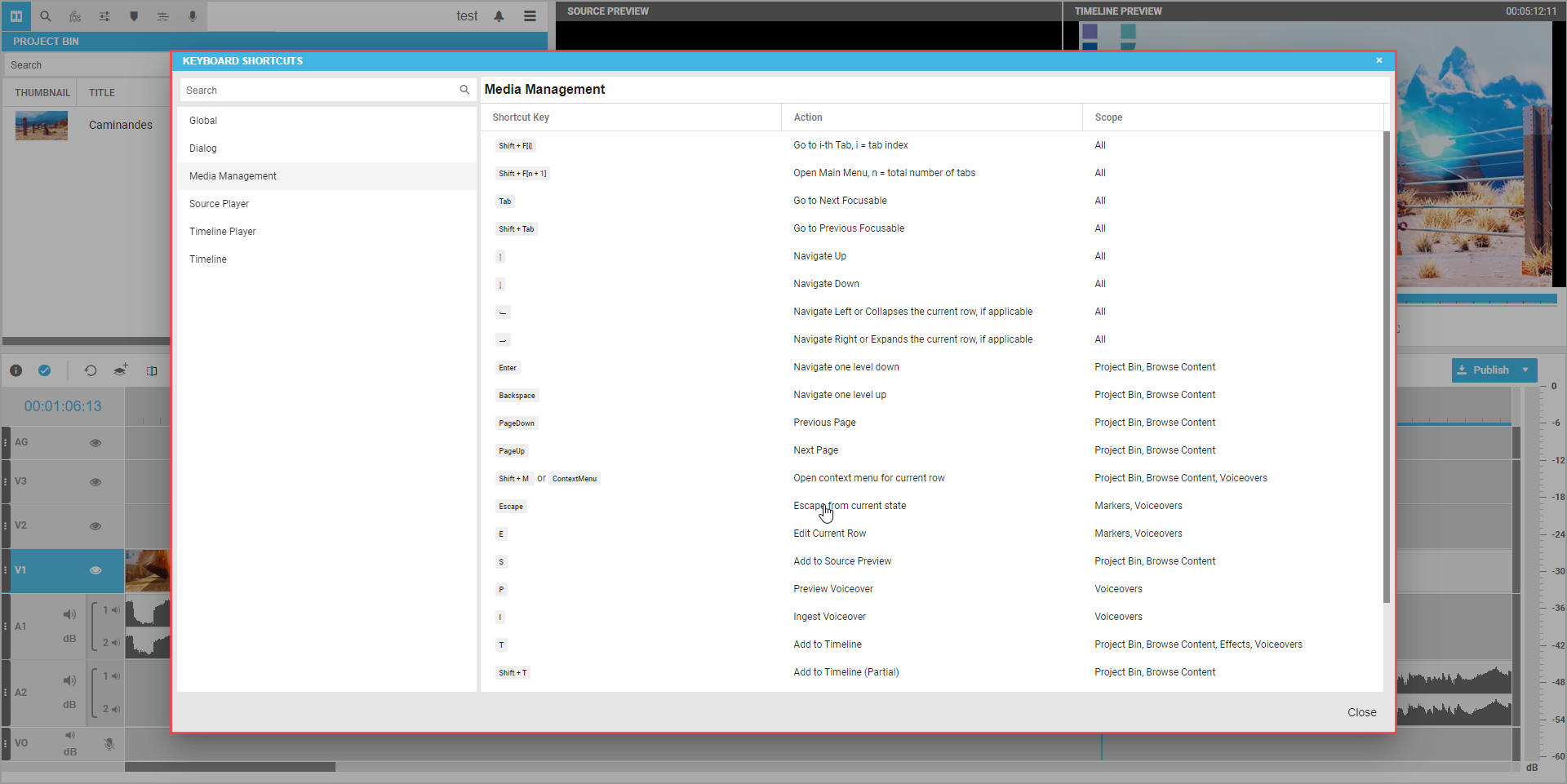
Task: Mute the A1 audio track speaker
Action: 69,614
